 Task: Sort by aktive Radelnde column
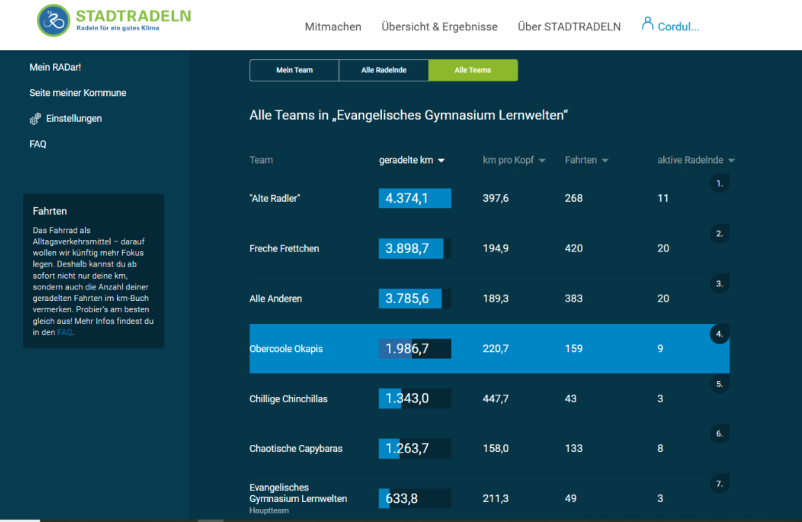[695, 160]
